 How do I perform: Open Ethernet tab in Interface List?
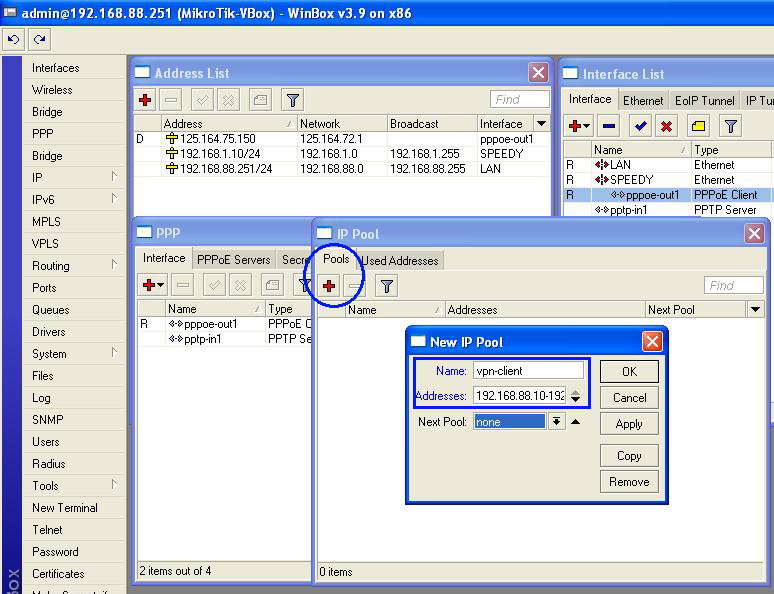(x=643, y=101)
